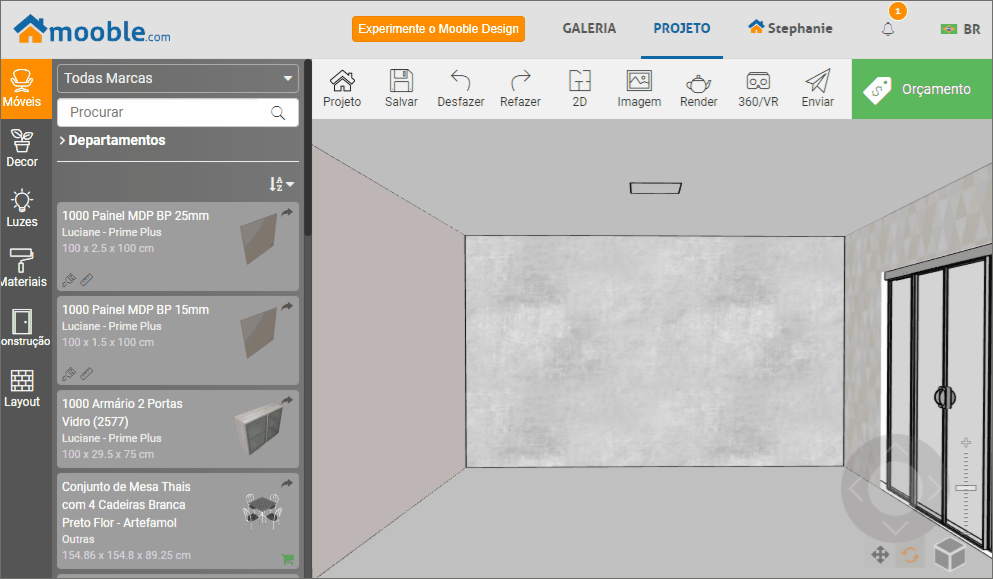Open the Todas Marcas brand dropdown
The image size is (993, 579).
[178, 79]
